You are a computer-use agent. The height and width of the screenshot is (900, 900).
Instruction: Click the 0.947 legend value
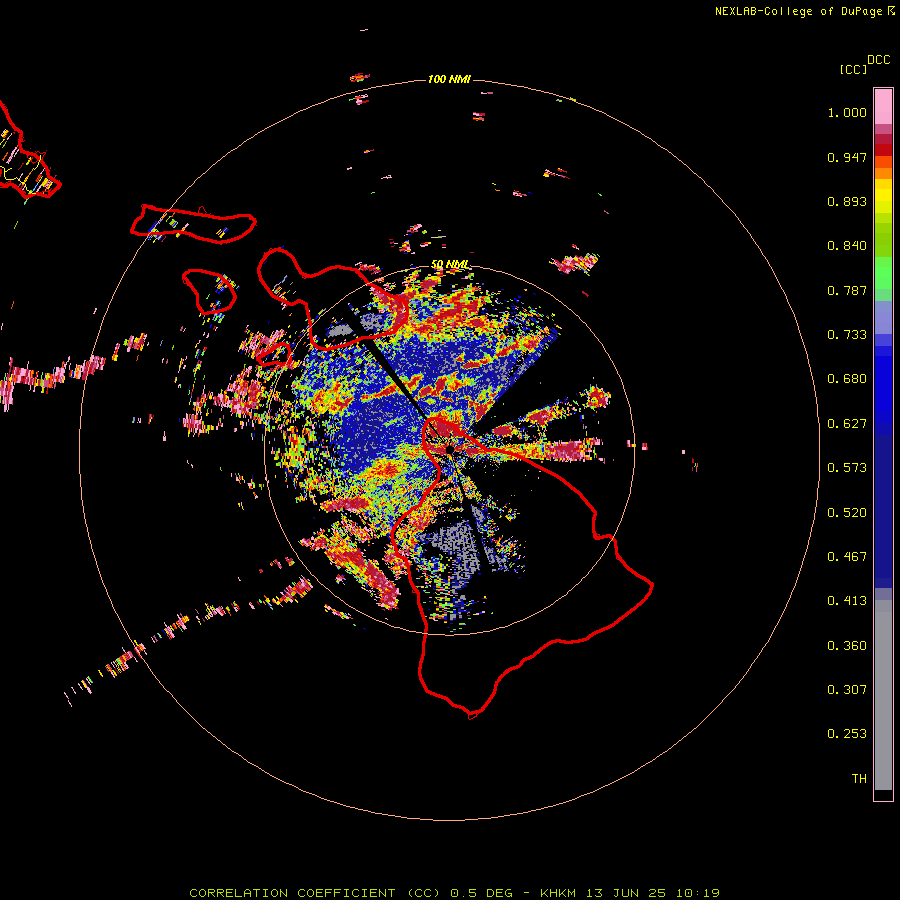click(x=847, y=157)
